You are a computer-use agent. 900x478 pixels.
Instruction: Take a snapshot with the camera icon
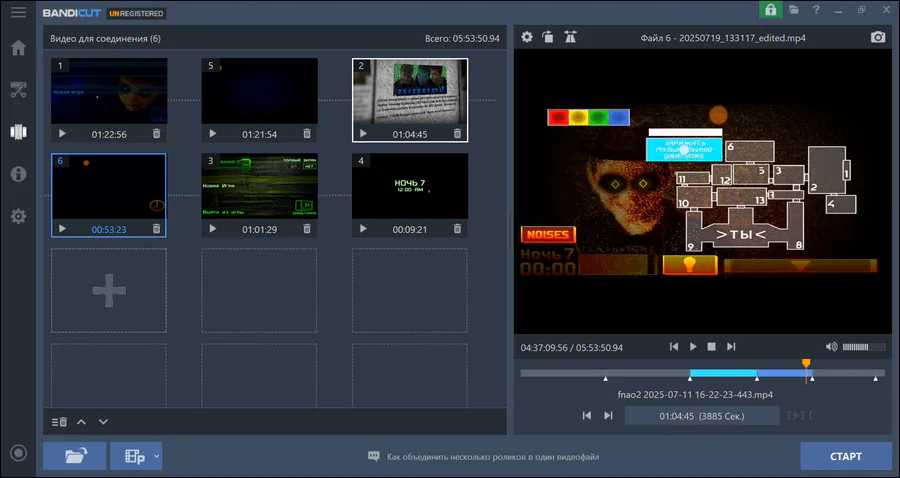tap(878, 37)
